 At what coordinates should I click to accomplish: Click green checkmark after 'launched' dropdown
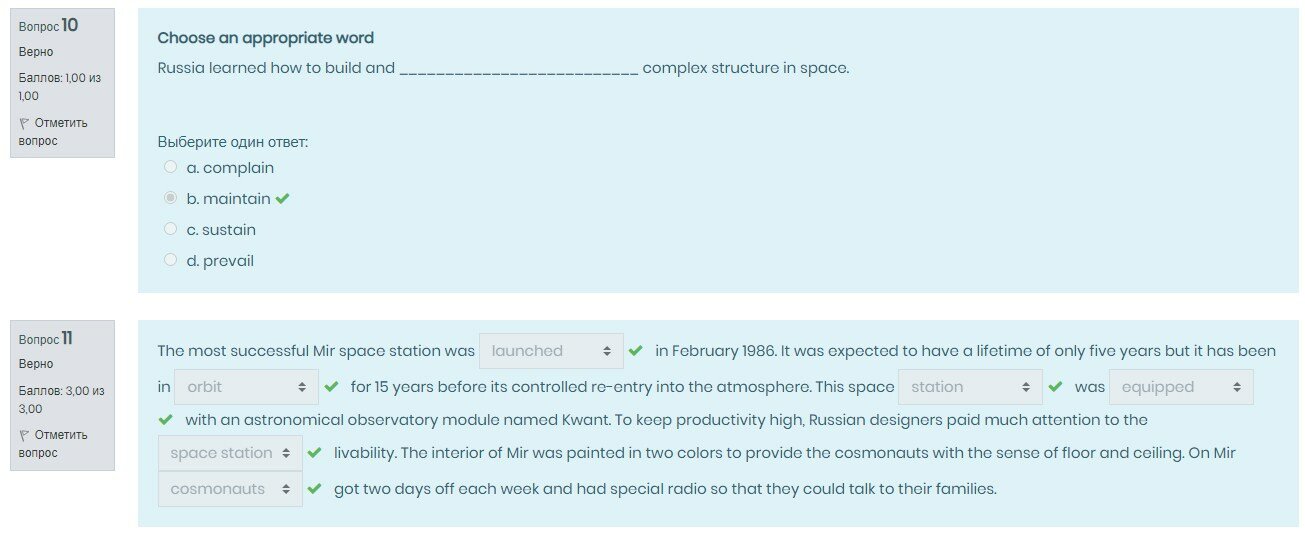click(x=635, y=351)
